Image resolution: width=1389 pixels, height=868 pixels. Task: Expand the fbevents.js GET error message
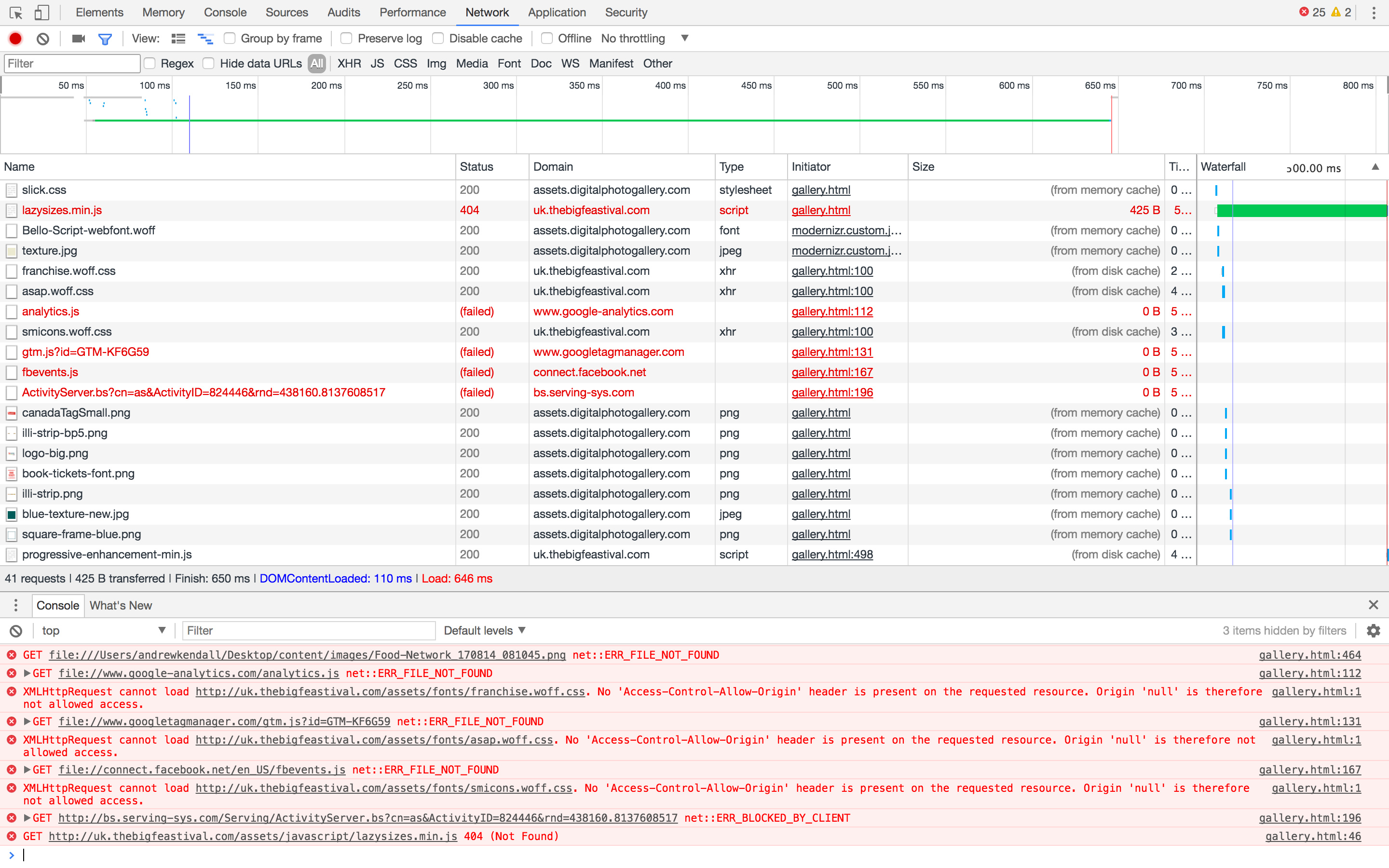(x=27, y=769)
